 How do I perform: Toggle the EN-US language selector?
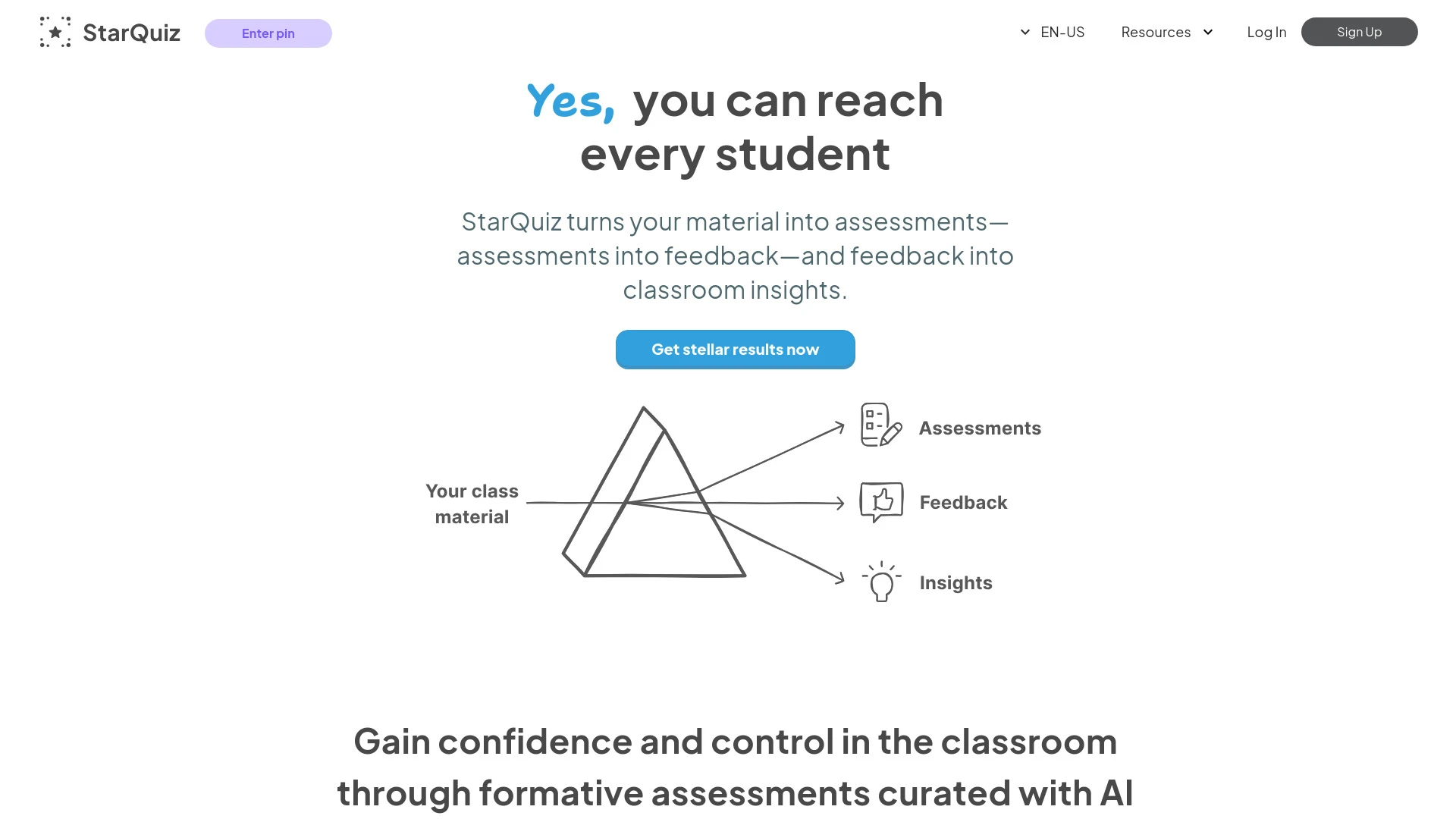coord(1052,31)
